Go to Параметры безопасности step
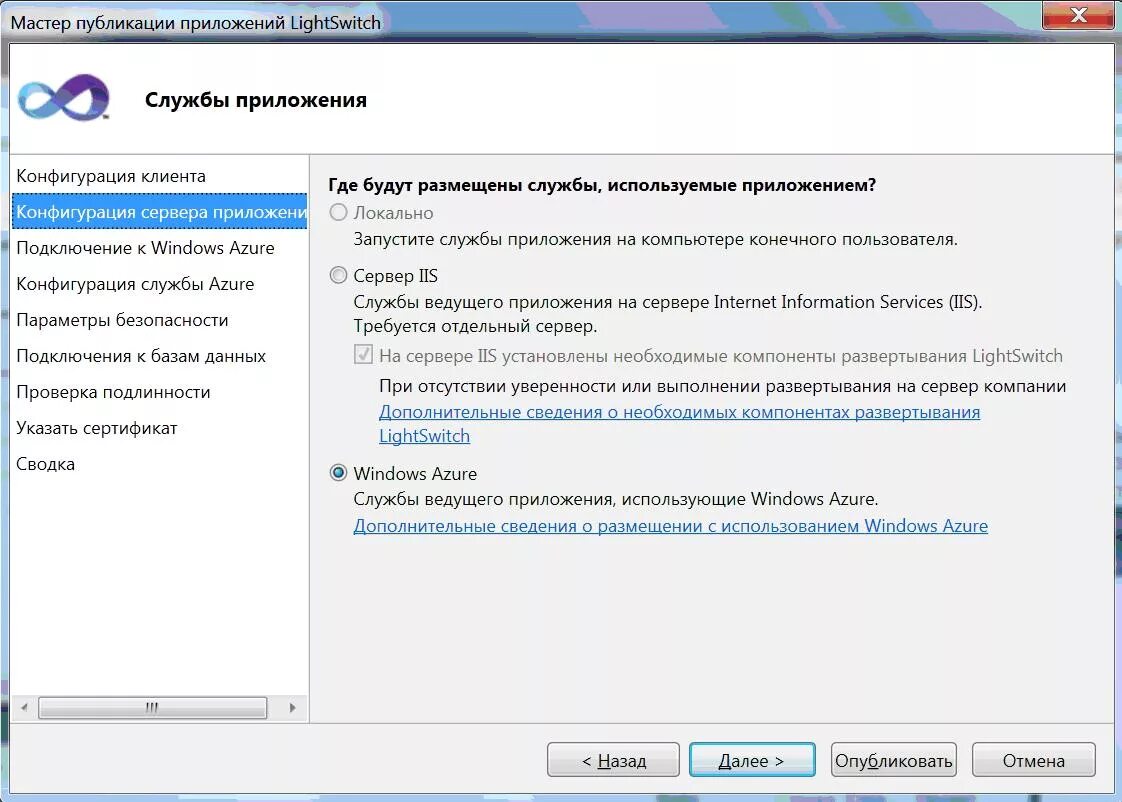 coord(122,320)
